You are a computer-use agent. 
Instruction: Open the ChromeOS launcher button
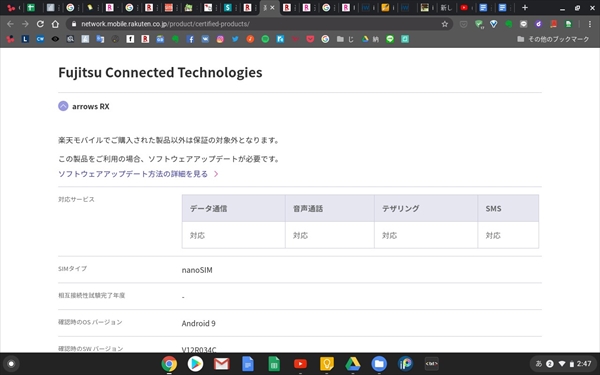coord(11,364)
